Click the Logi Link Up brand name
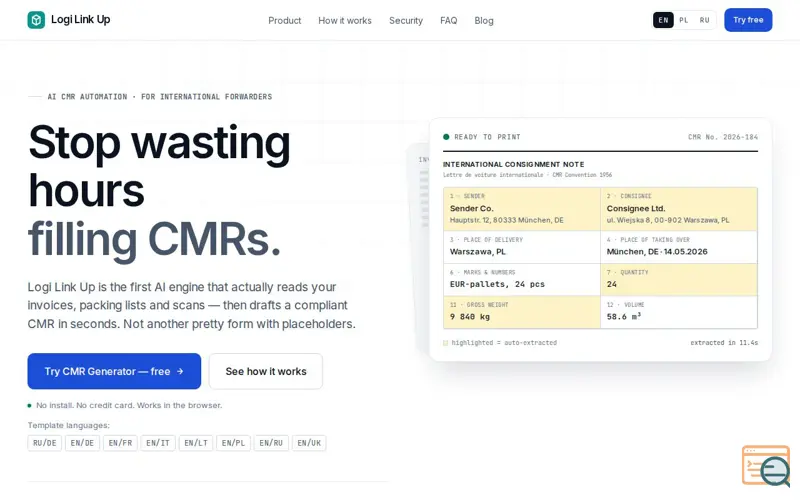 (x=81, y=19)
